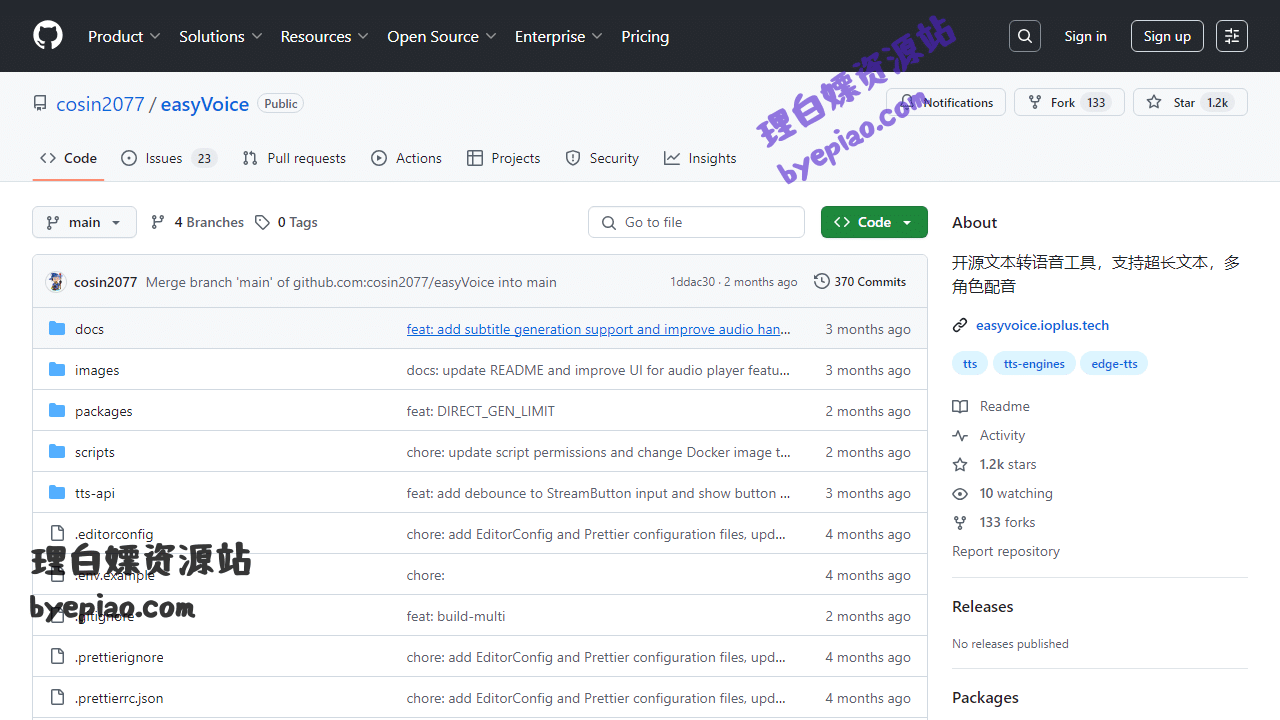Click the docs folder icon
The image size is (1280, 720).
[57, 328]
